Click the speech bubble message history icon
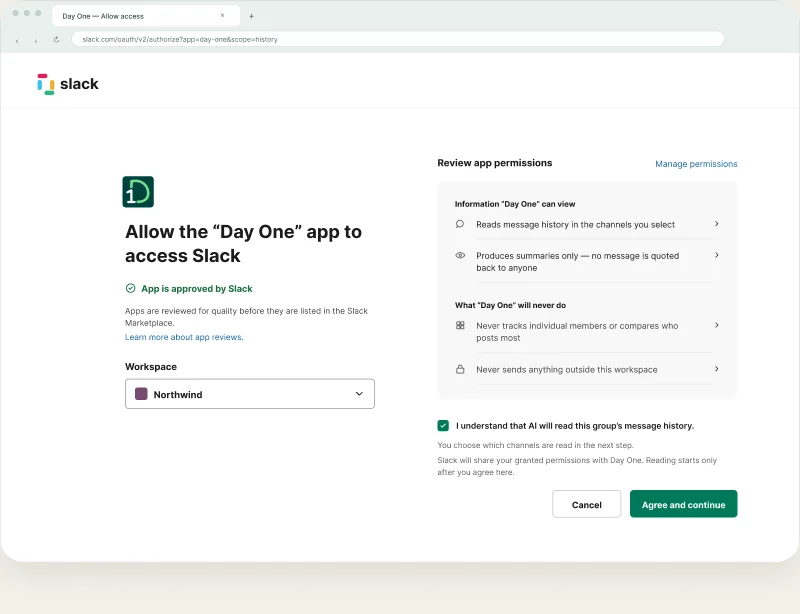 [460, 224]
